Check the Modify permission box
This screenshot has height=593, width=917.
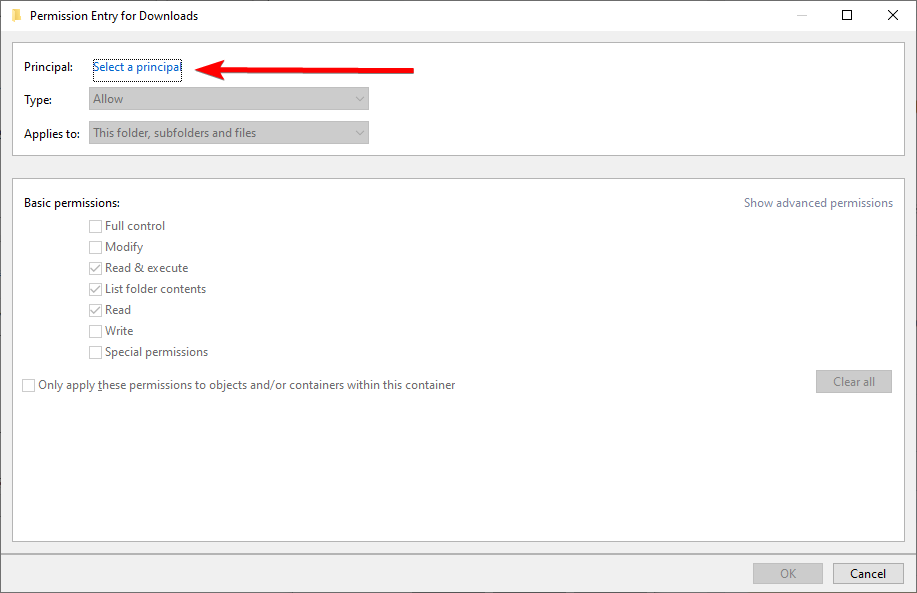pyautogui.click(x=96, y=248)
